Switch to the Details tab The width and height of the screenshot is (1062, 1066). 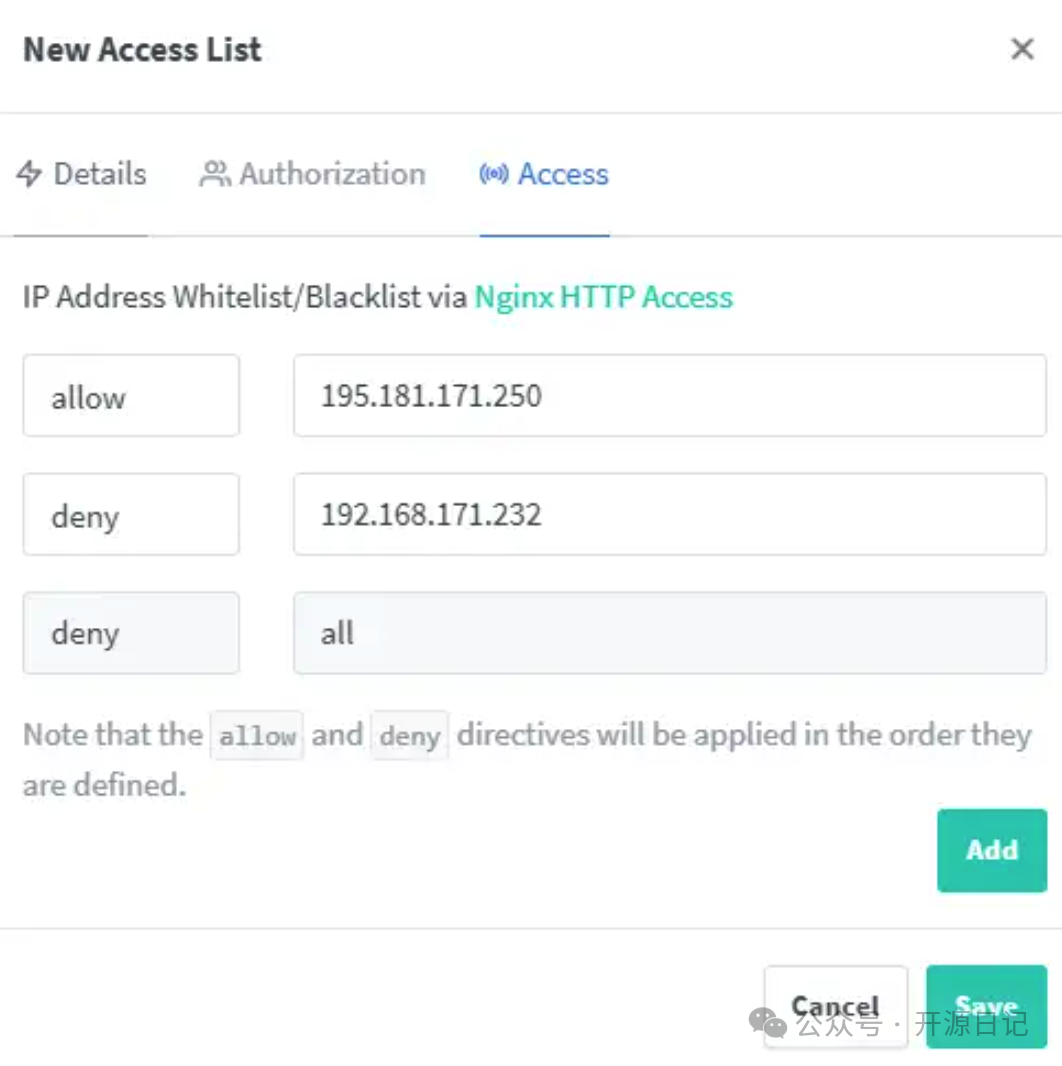click(x=99, y=174)
